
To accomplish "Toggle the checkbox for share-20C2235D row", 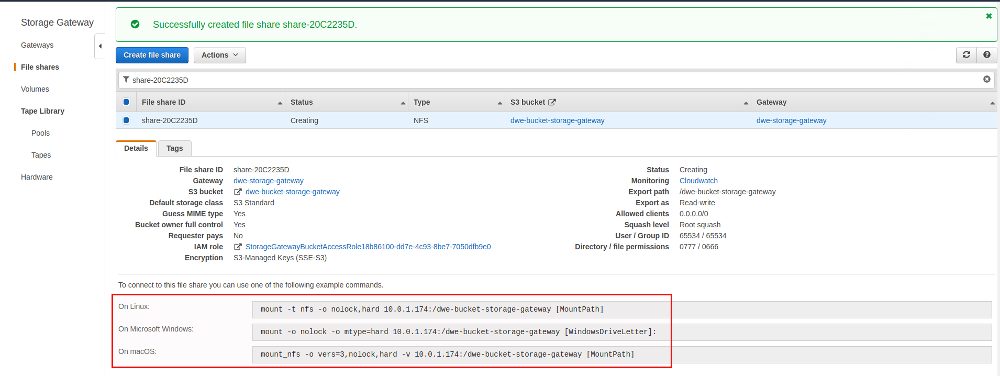I will pyautogui.click(x=126, y=120).
